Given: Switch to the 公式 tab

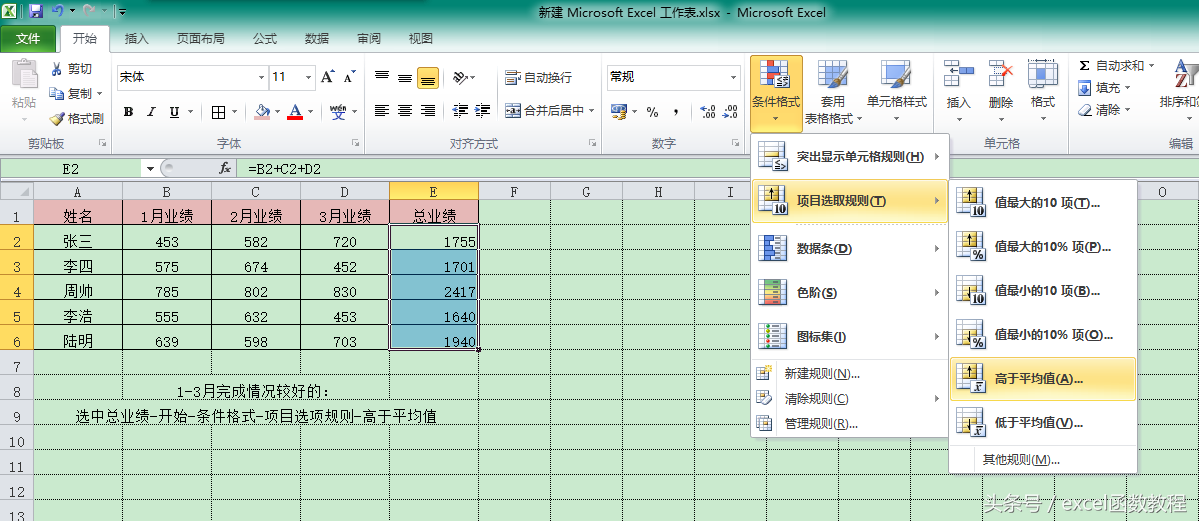Looking at the screenshot, I should click(265, 38).
